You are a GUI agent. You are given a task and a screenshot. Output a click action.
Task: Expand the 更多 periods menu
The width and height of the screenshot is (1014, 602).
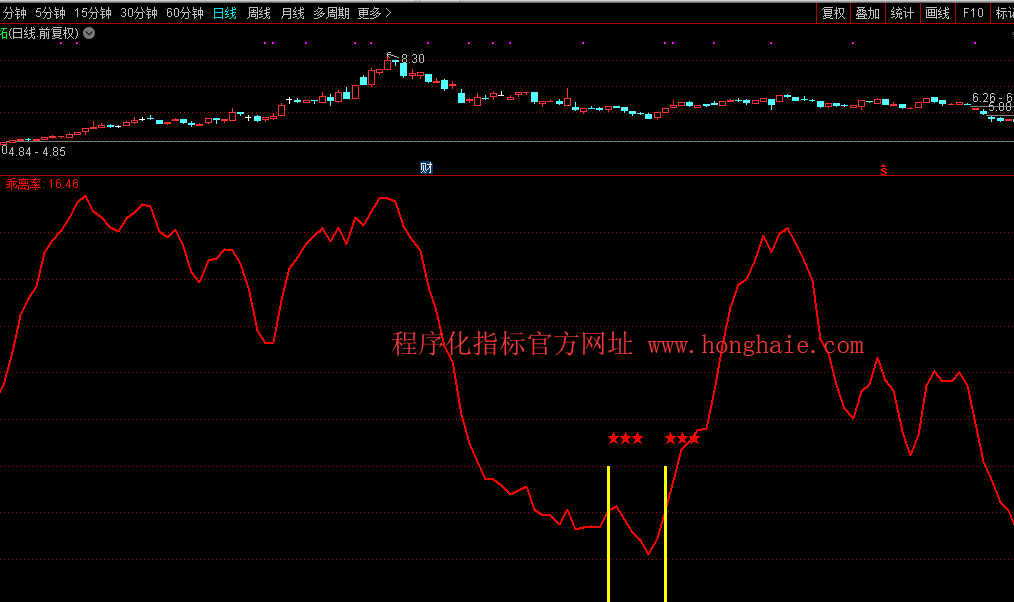click(374, 13)
